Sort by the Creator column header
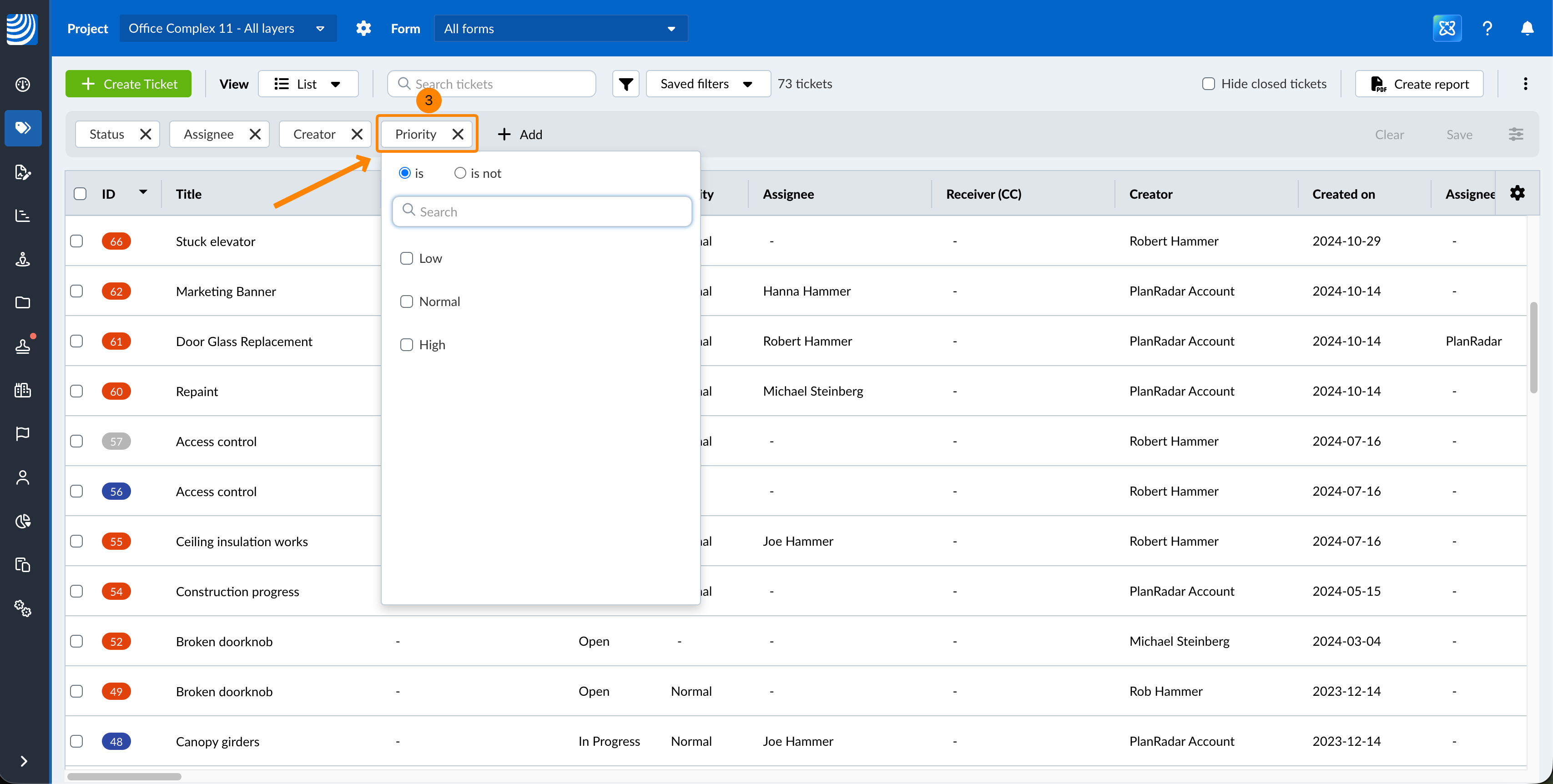Image resolution: width=1553 pixels, height=784 pixels. (x=1150, y=194)
